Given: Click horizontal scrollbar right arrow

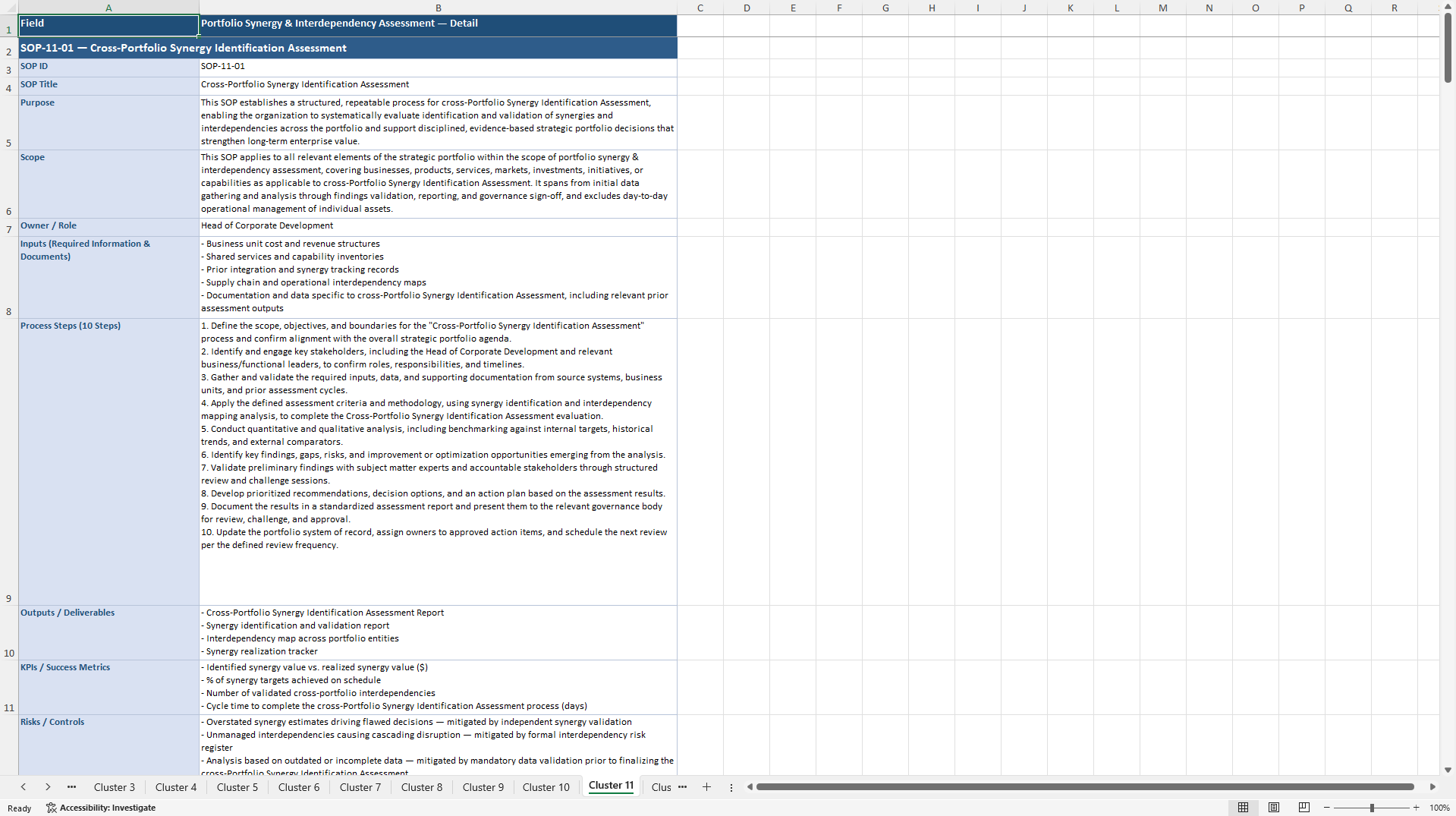Looking at the screenshot, I should point(1432,787).
